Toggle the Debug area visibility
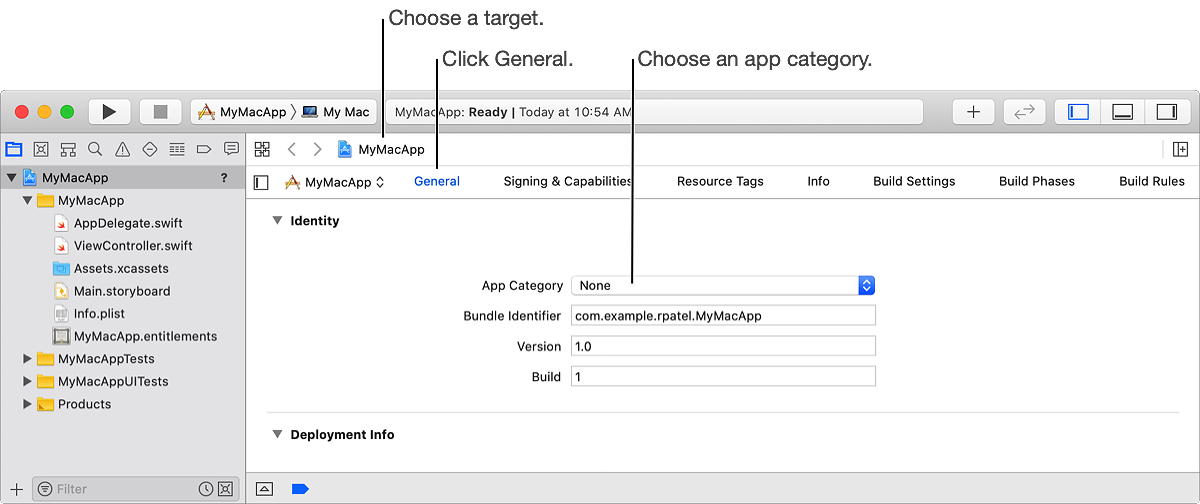This screenshot has height=504, width=1200. 1122,112
